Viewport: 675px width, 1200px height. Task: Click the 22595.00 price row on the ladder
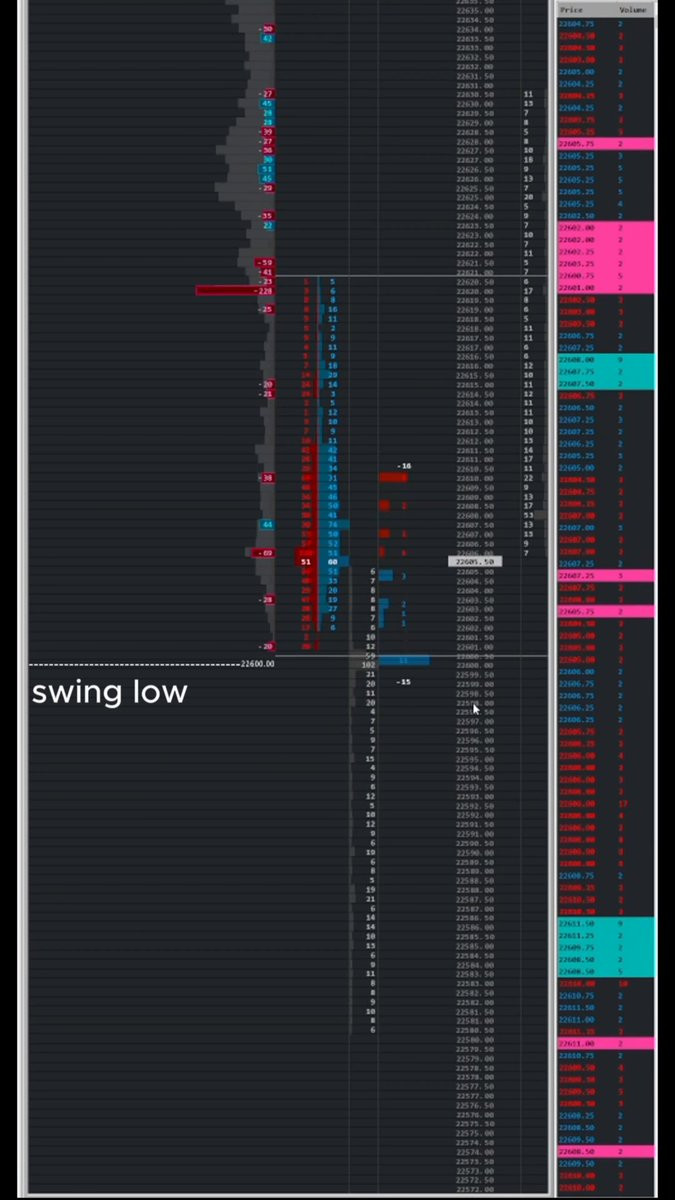[x=475, y=759]
